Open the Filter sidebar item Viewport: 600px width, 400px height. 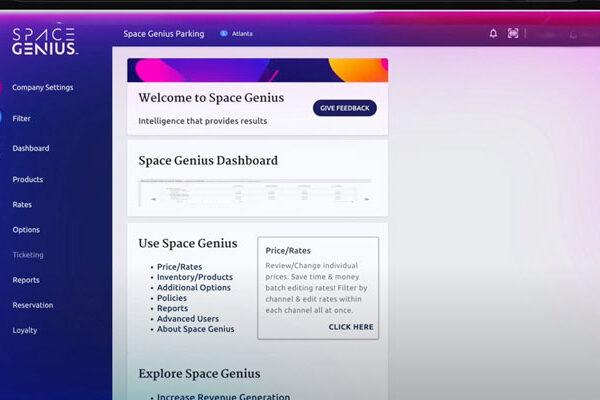[x=21, y=119]
